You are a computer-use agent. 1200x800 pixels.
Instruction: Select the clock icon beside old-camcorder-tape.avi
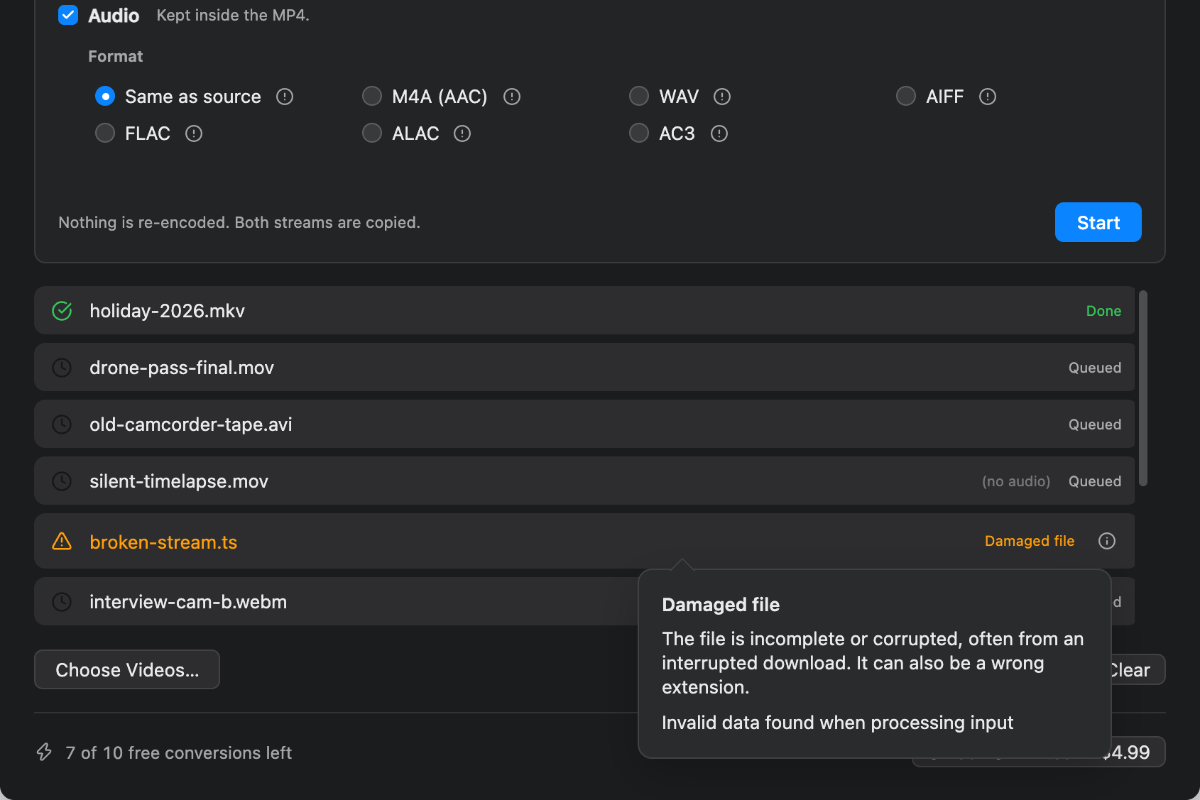click(x=62, y=425)
